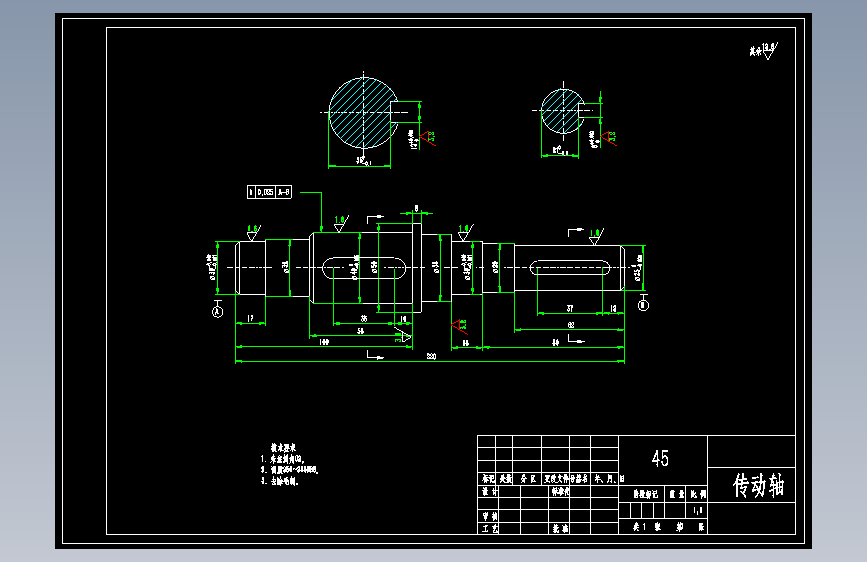This screenshot has height=562, width=867.
Task: Select the right keyway slot on the shaft
Action: 570,268
